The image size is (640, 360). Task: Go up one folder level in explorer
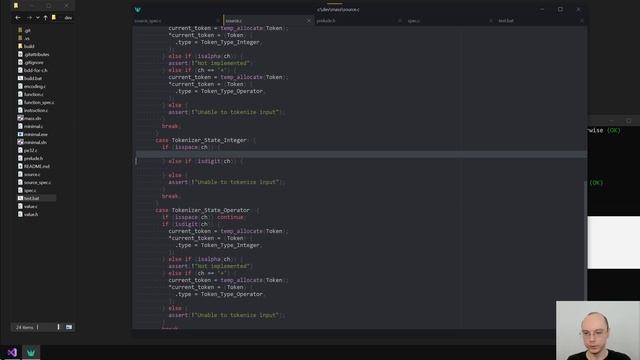click(45, 18)
